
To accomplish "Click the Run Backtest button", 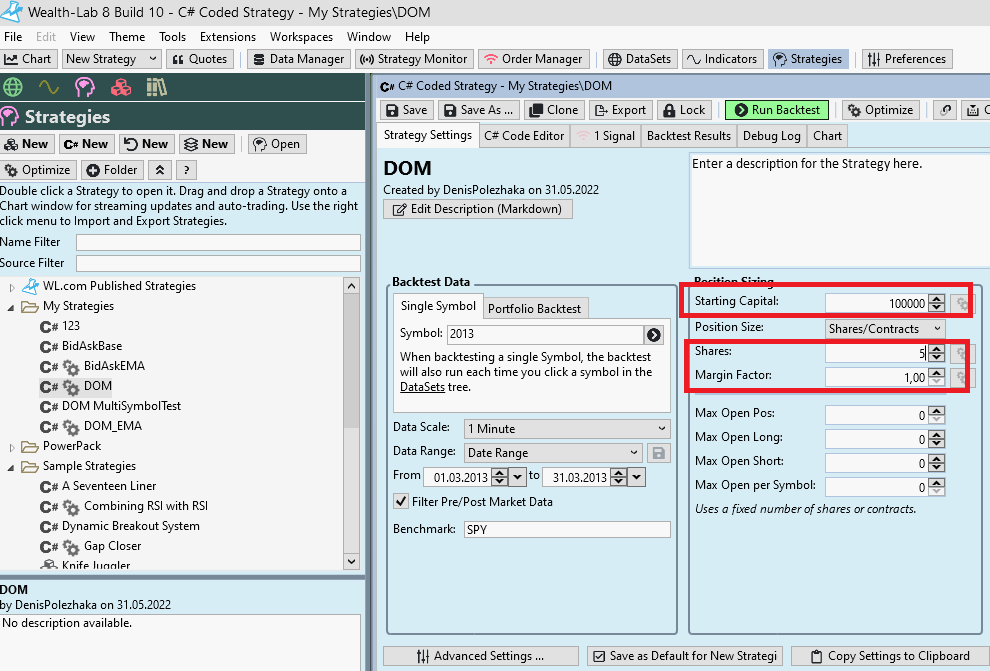I will pos(778,110).
